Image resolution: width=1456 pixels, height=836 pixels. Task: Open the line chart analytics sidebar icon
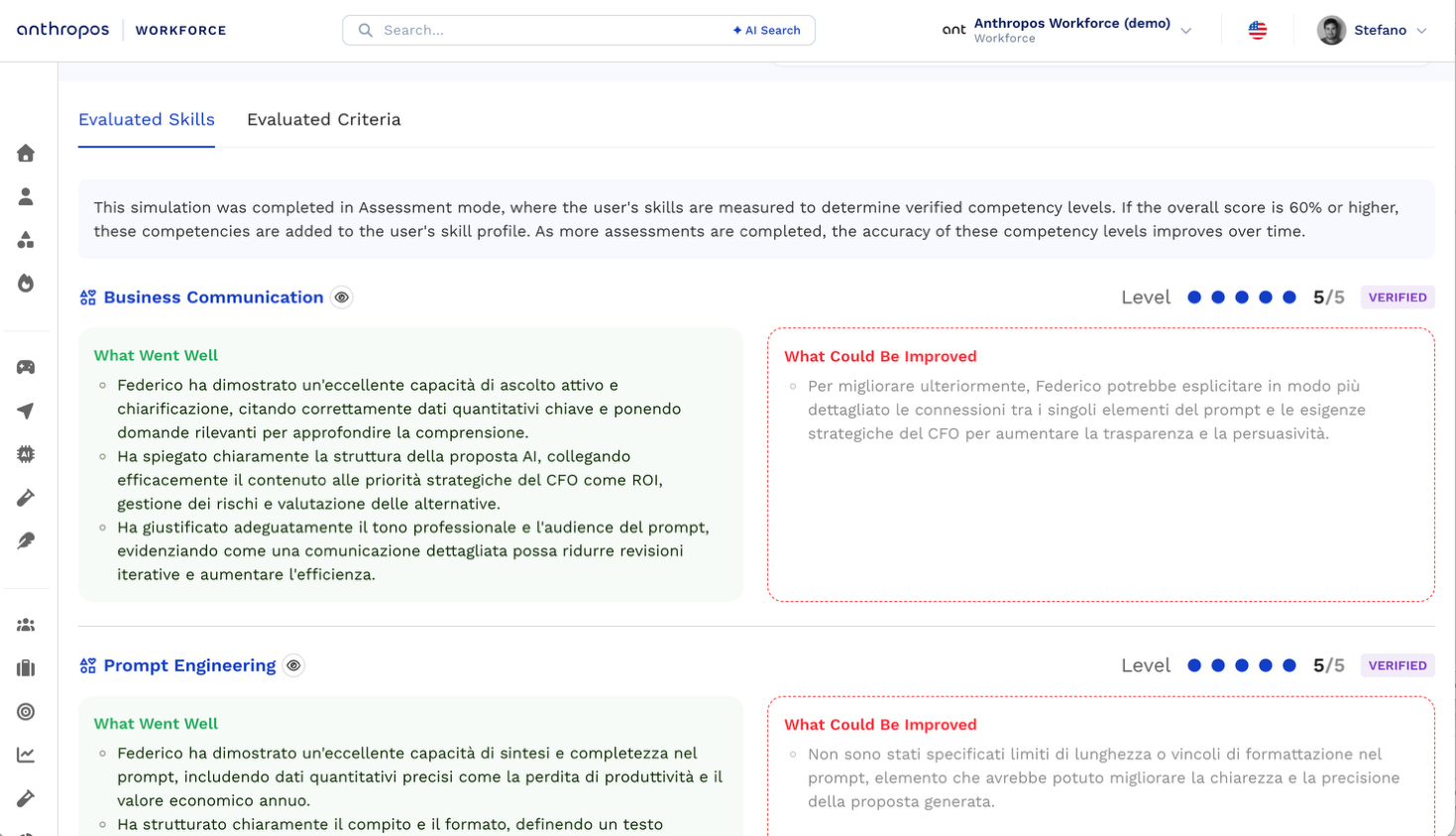point(26,755)
